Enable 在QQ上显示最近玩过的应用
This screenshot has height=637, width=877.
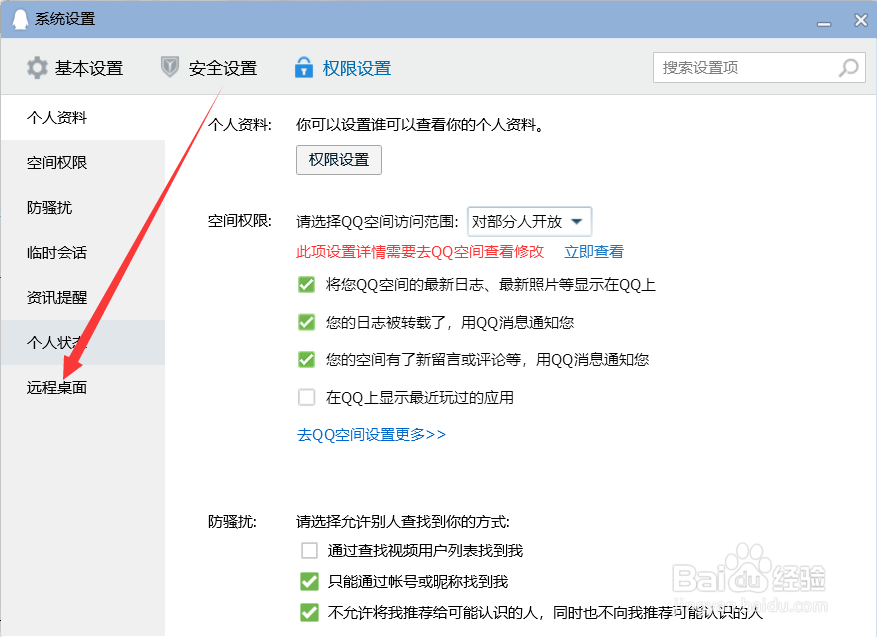pos(307,397)
